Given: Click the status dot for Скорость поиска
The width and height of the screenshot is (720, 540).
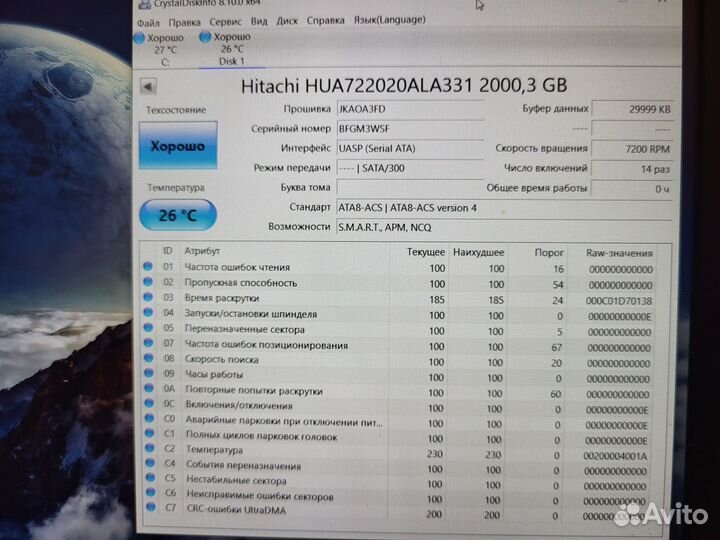Looking at the screenshot, I should pos(149,358).
